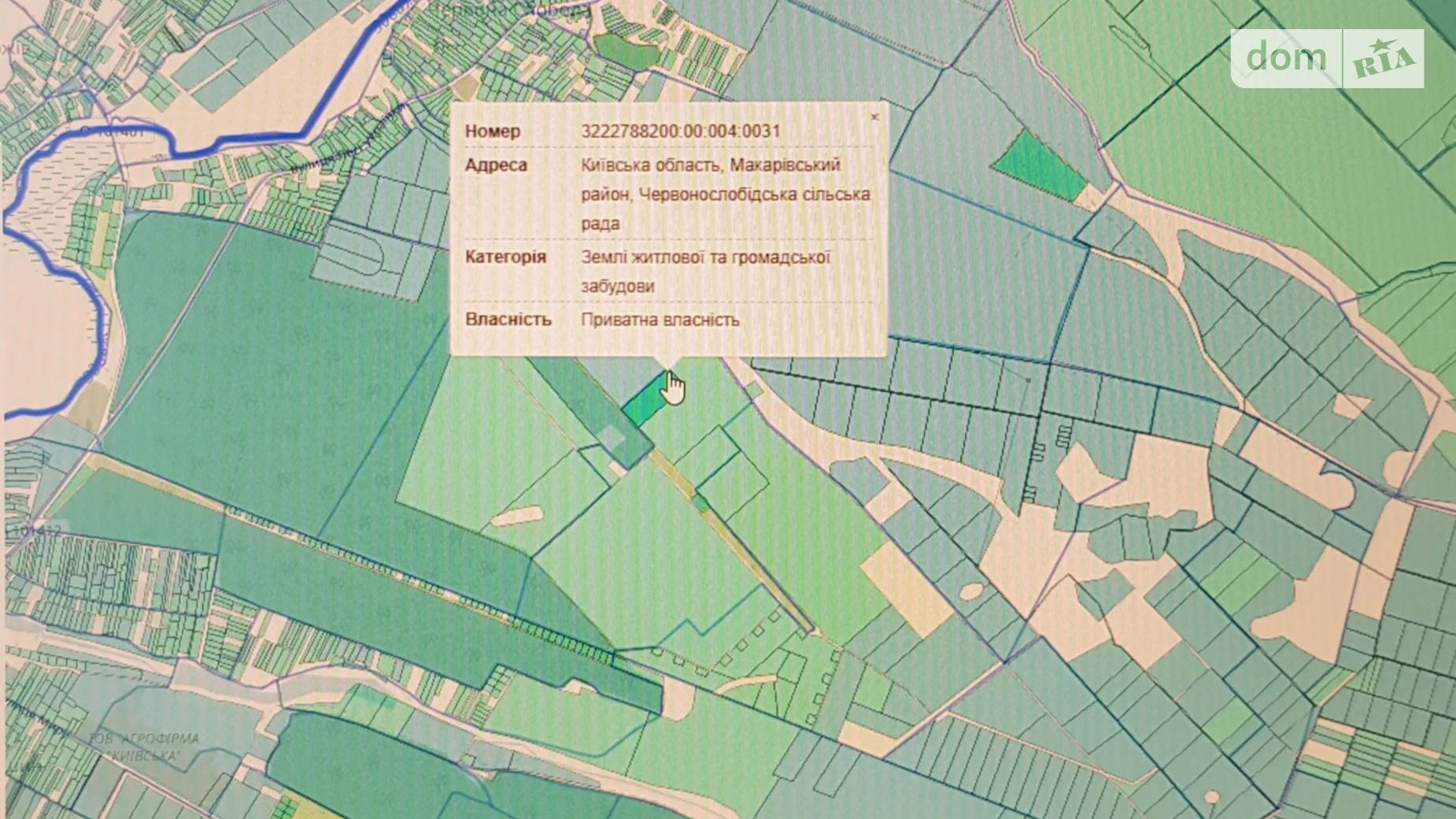Click the Приватна власність ownership value
The height and width of the screenshot is (819, 1456).
(x=660, y=320)
